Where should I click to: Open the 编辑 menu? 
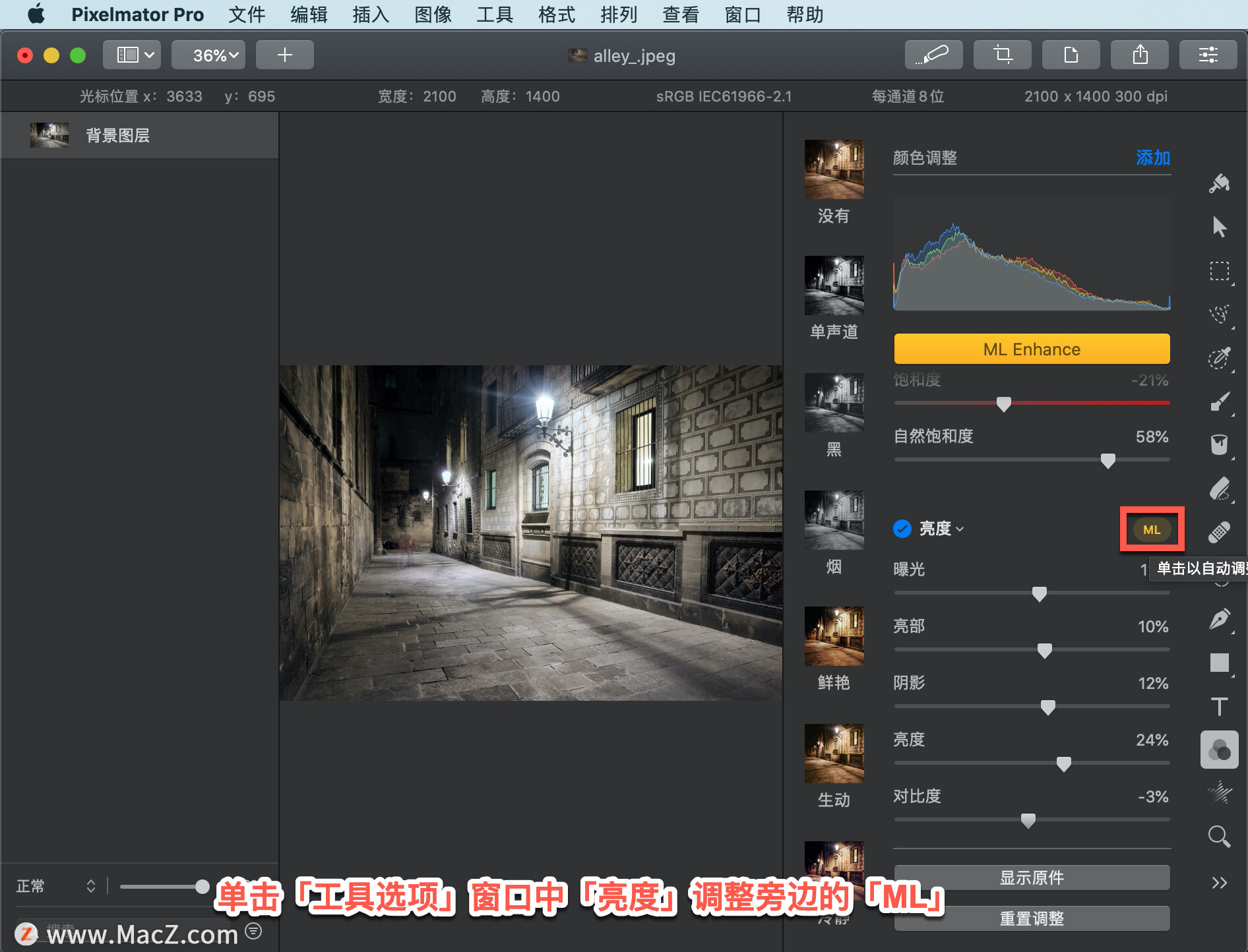pyautogui.click(x=309, y=15)
